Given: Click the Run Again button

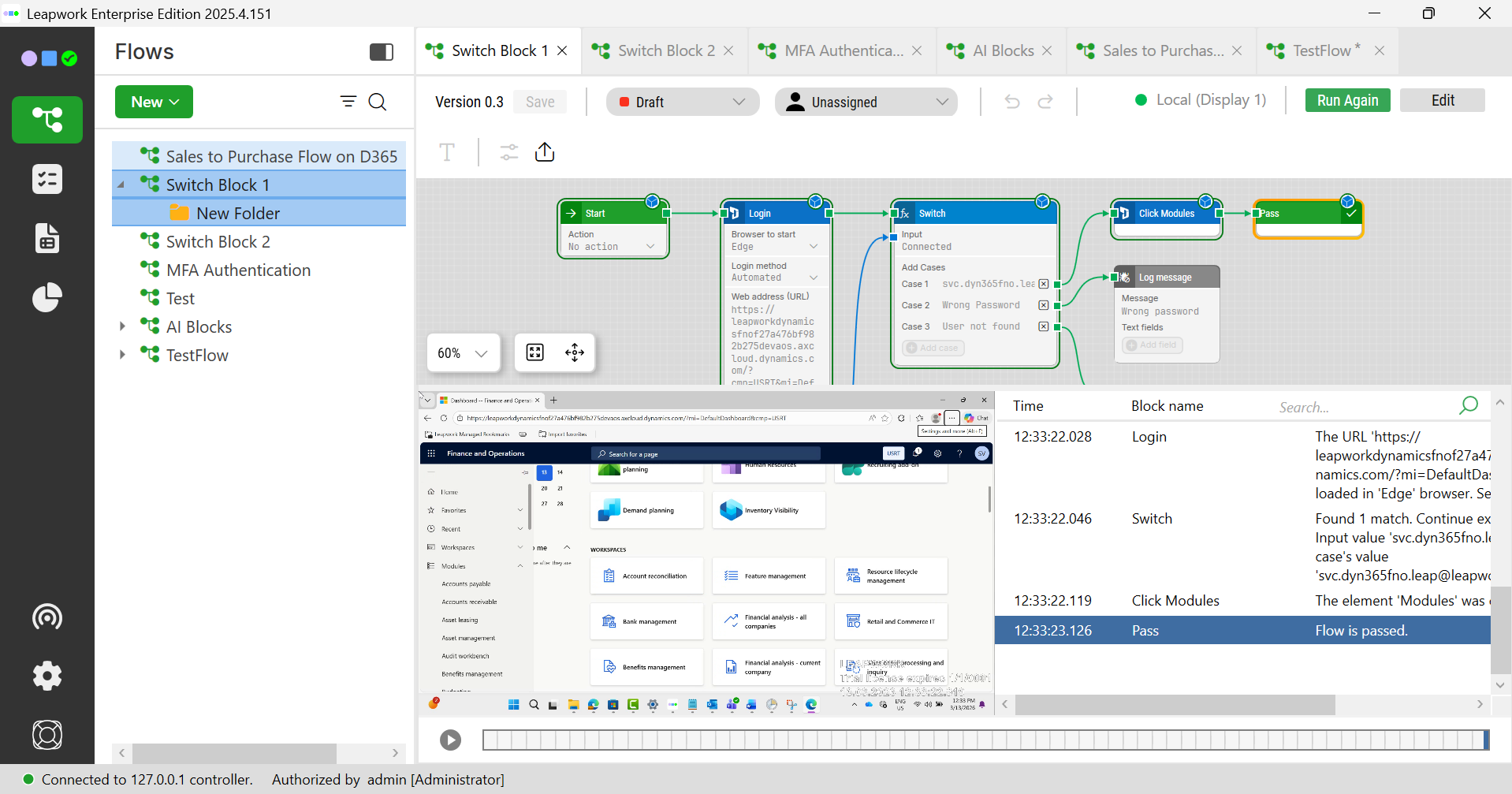Looking at the screenshot, I should coord(1347,100).
